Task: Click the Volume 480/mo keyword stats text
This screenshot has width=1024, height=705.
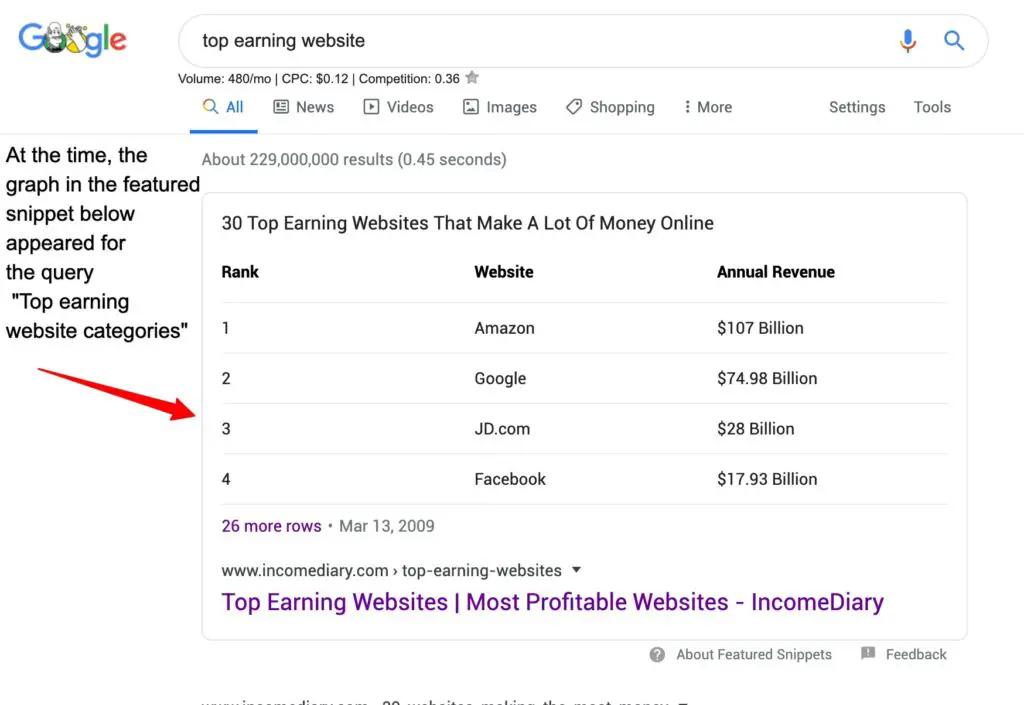Action: (319, 79)
